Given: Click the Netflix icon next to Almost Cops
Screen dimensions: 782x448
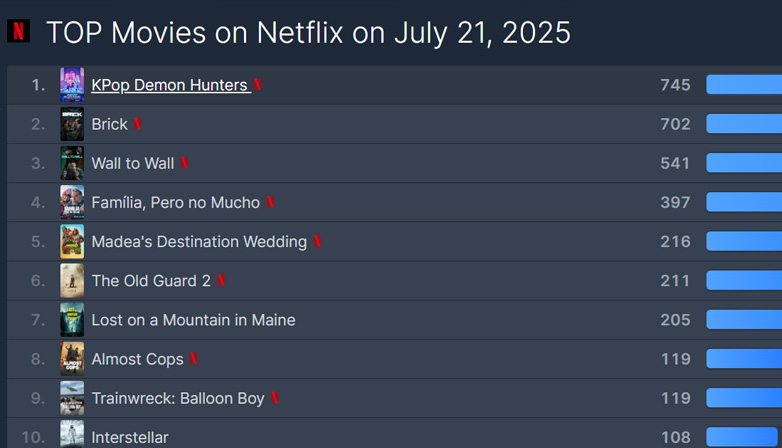Looking at the screenshot, I should [x=194, y=359].
